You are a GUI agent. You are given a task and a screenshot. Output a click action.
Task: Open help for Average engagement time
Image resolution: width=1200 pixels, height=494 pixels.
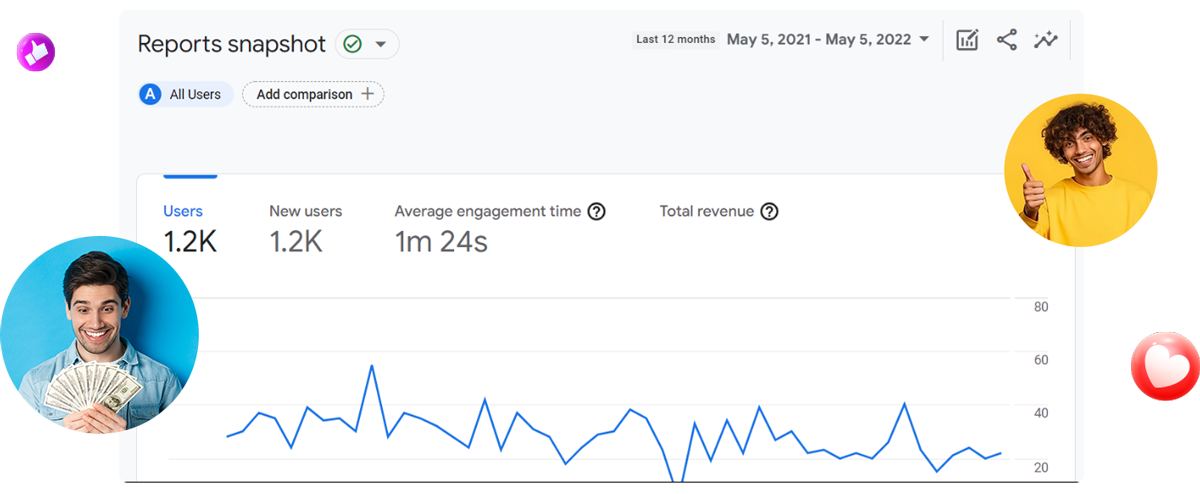click(x=597, y=211)
